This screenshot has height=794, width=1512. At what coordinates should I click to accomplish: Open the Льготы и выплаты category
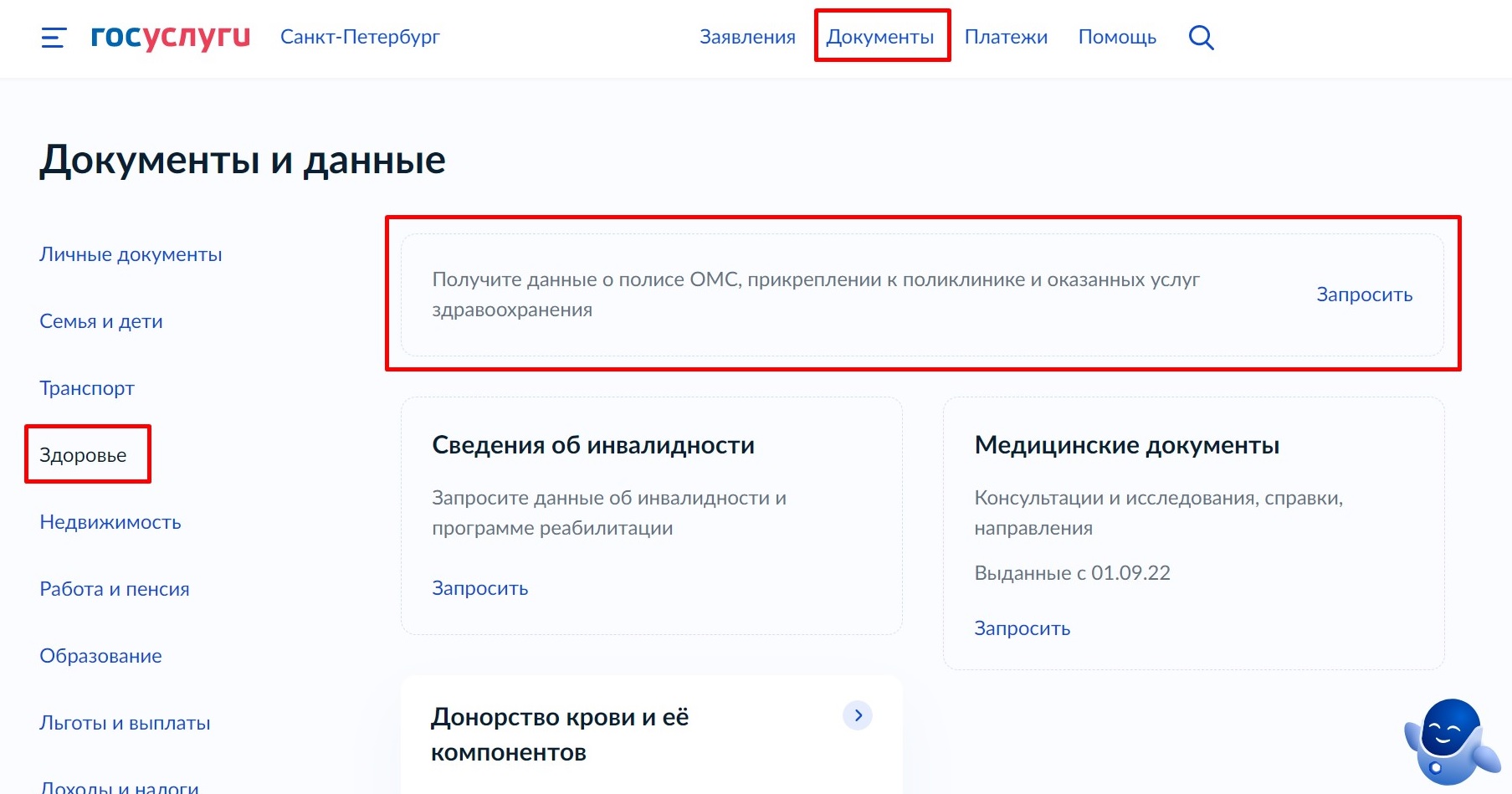click(124, 723)
